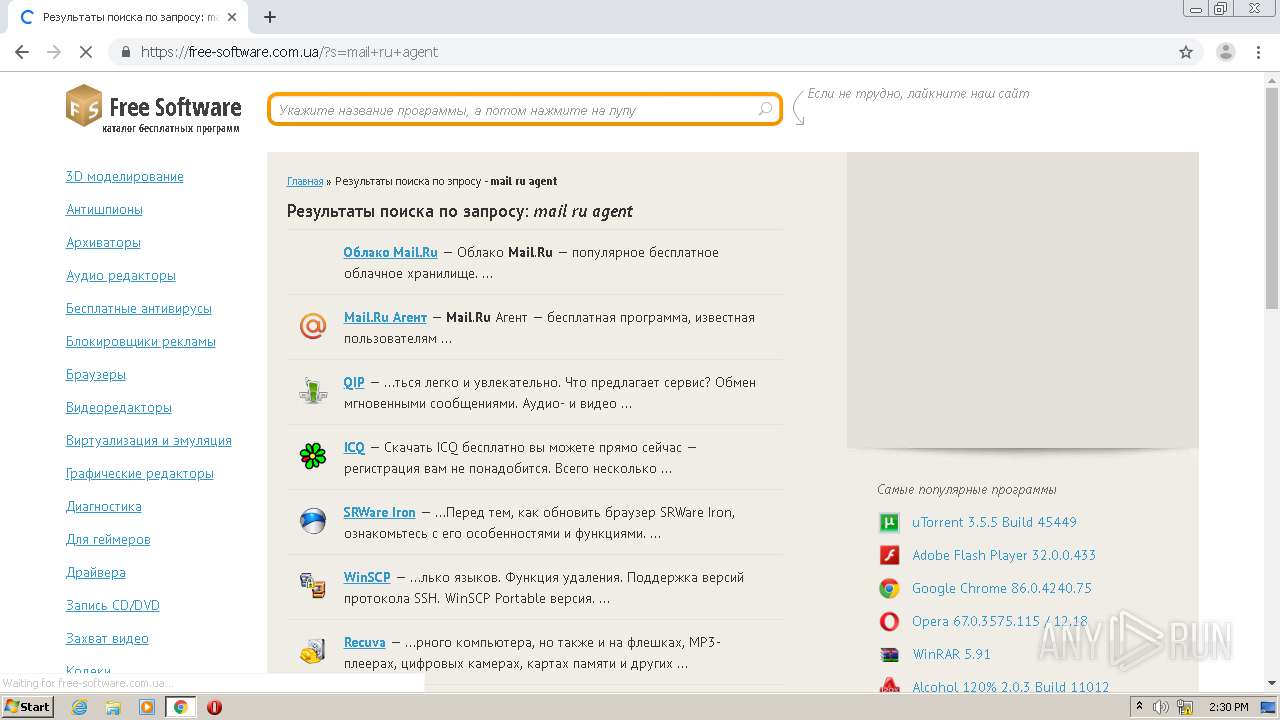Open the Виртуализация и эмуляция category

[x=149, y=440]
